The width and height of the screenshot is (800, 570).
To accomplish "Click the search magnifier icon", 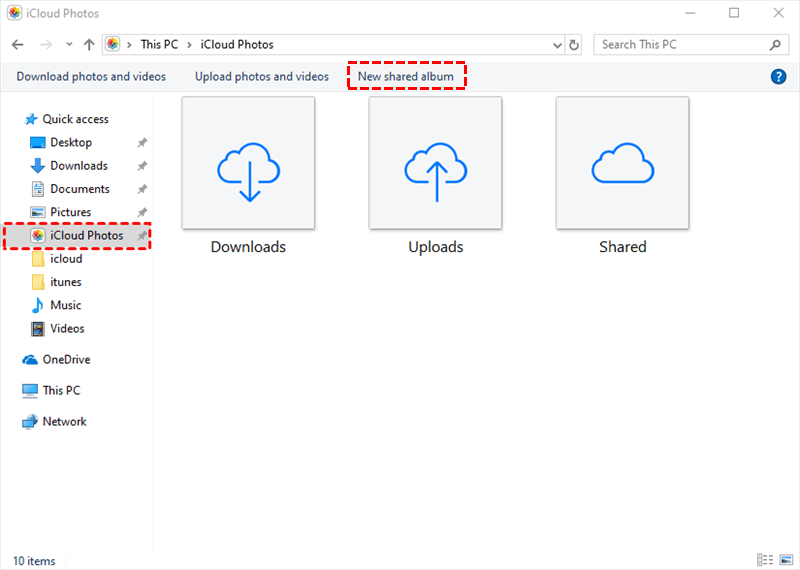I will (x=775, y=45).
